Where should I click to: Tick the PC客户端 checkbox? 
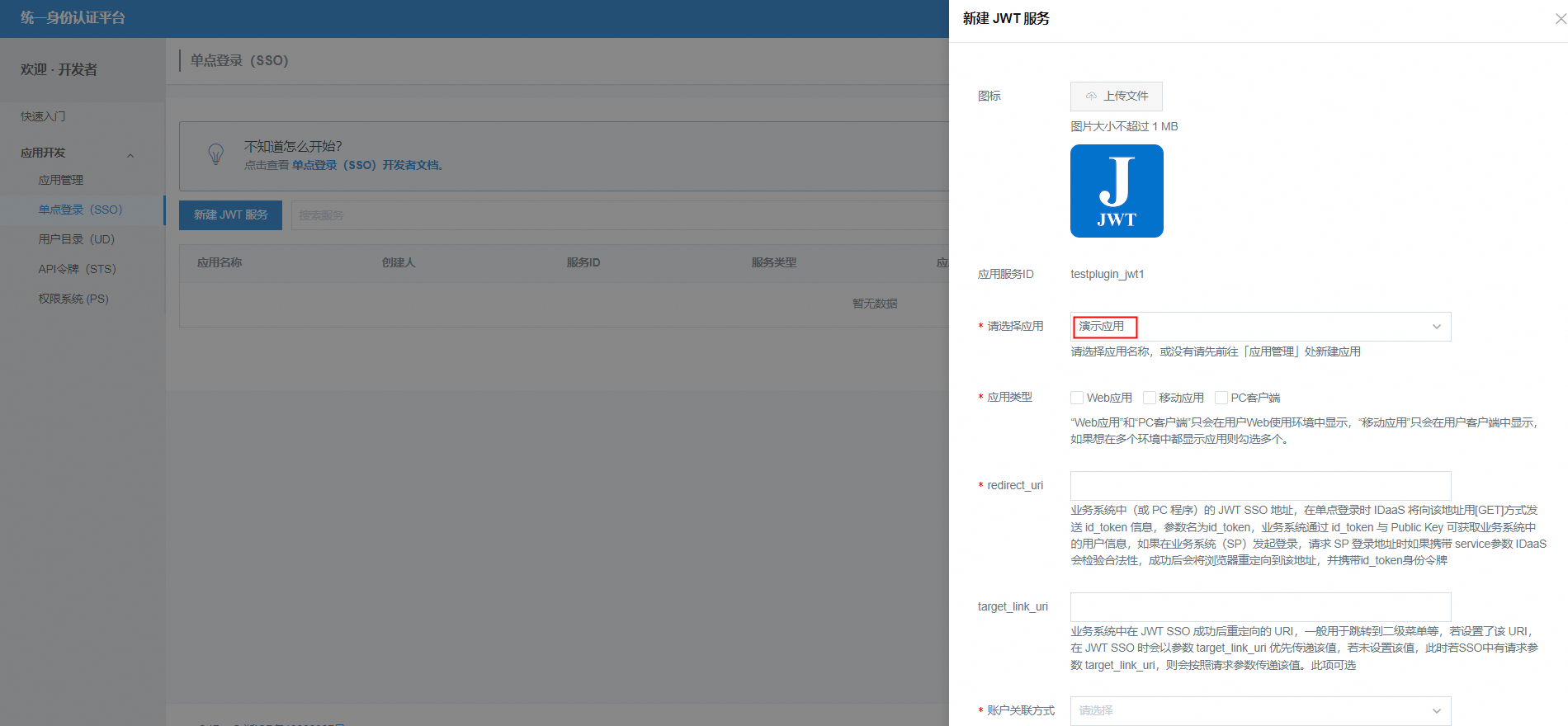(1221, 398)
